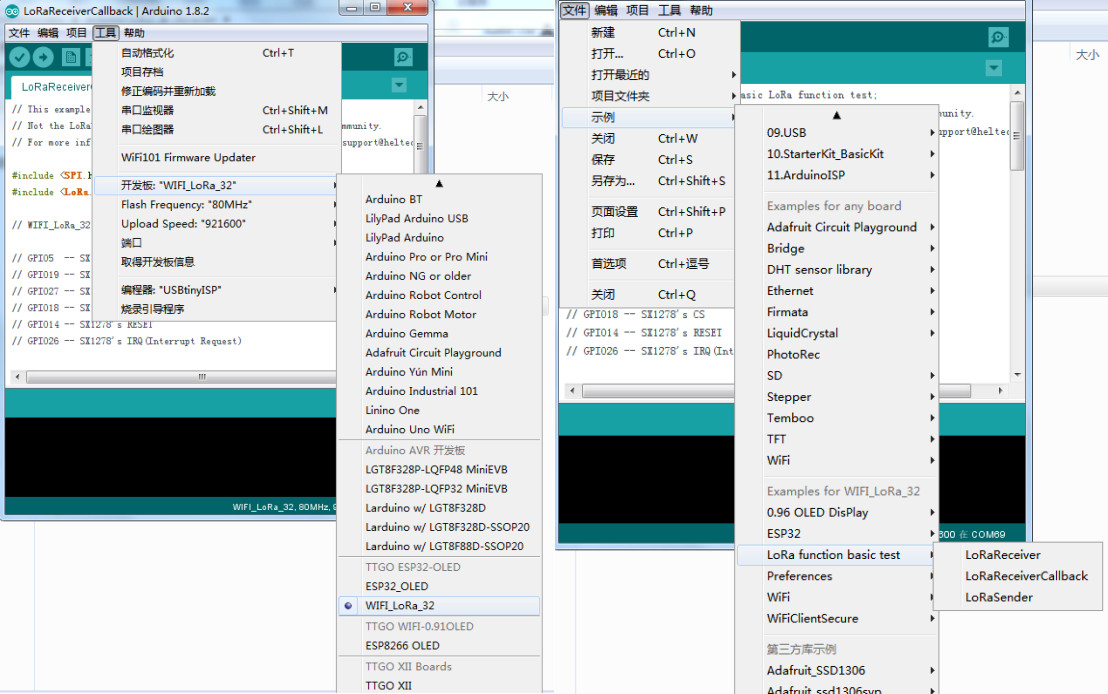Open 帮助 menu in right window

[701, 10]
